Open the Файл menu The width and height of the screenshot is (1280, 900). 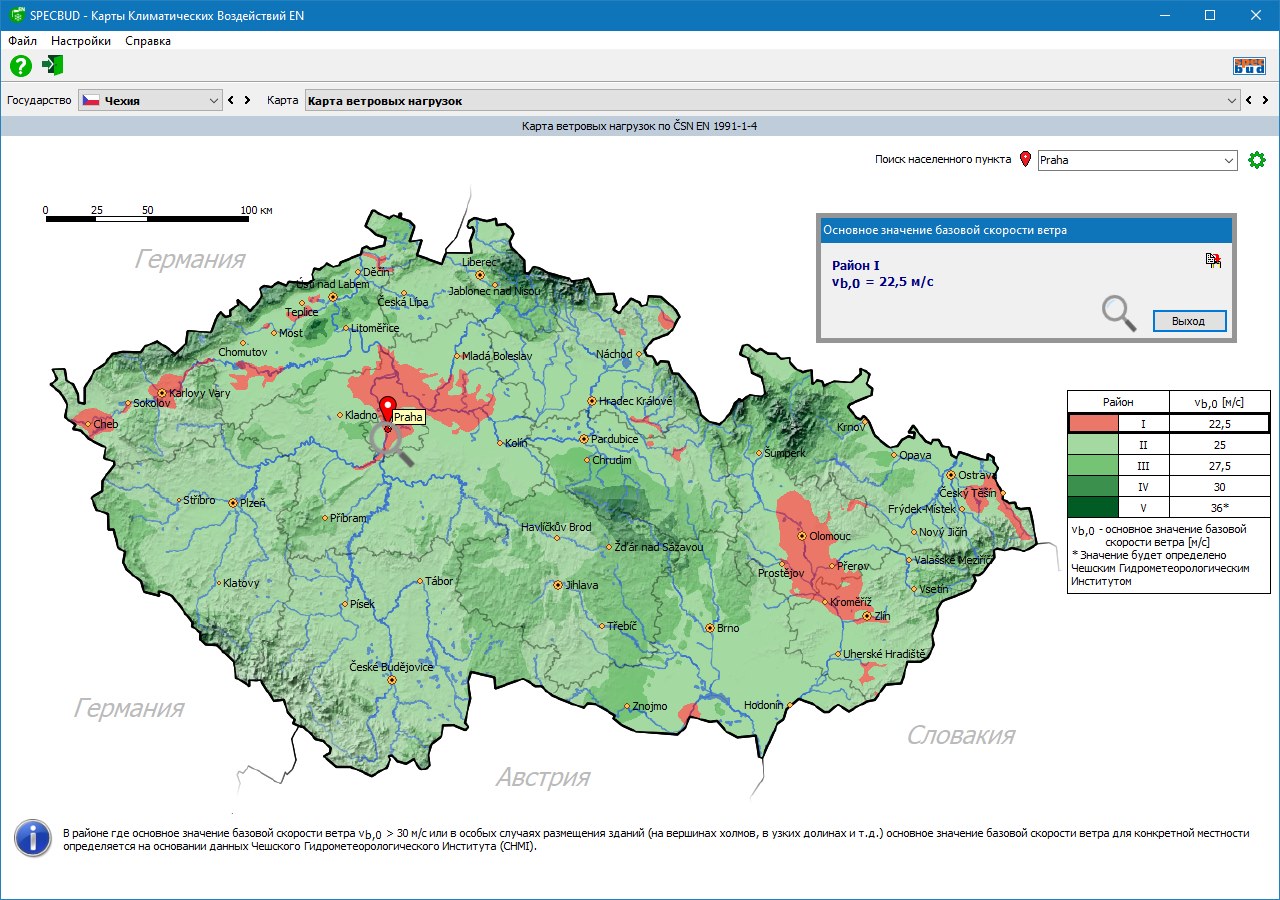(x=22, y=41)
